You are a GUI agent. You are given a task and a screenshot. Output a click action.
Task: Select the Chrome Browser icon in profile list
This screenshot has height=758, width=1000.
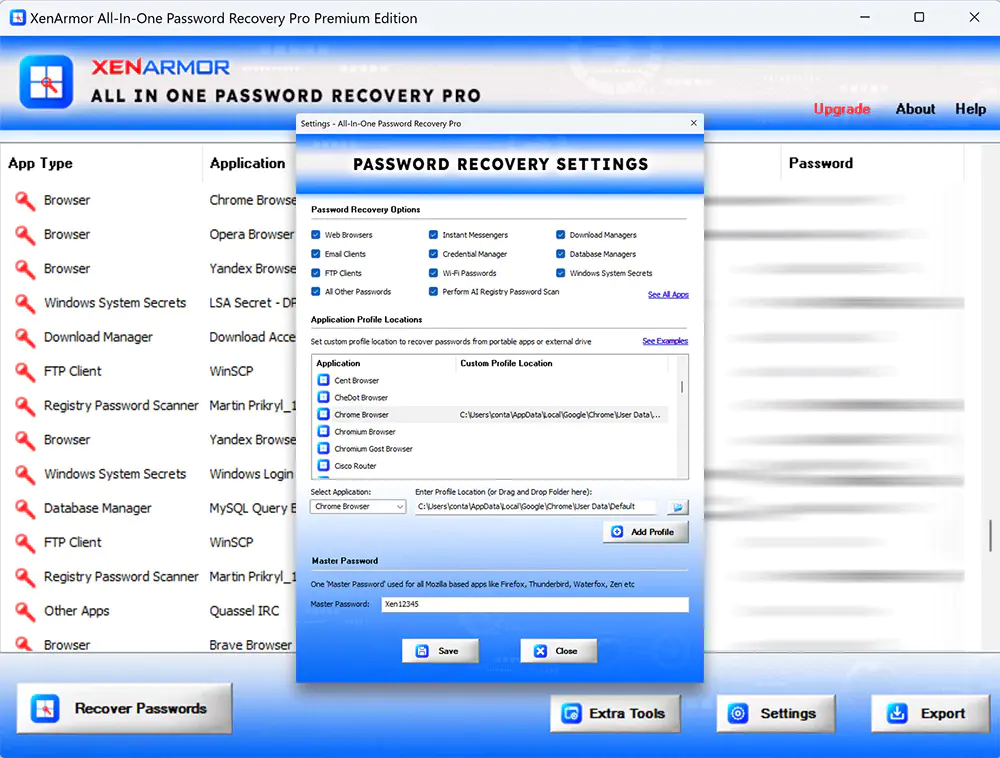(x=324, y=414)
